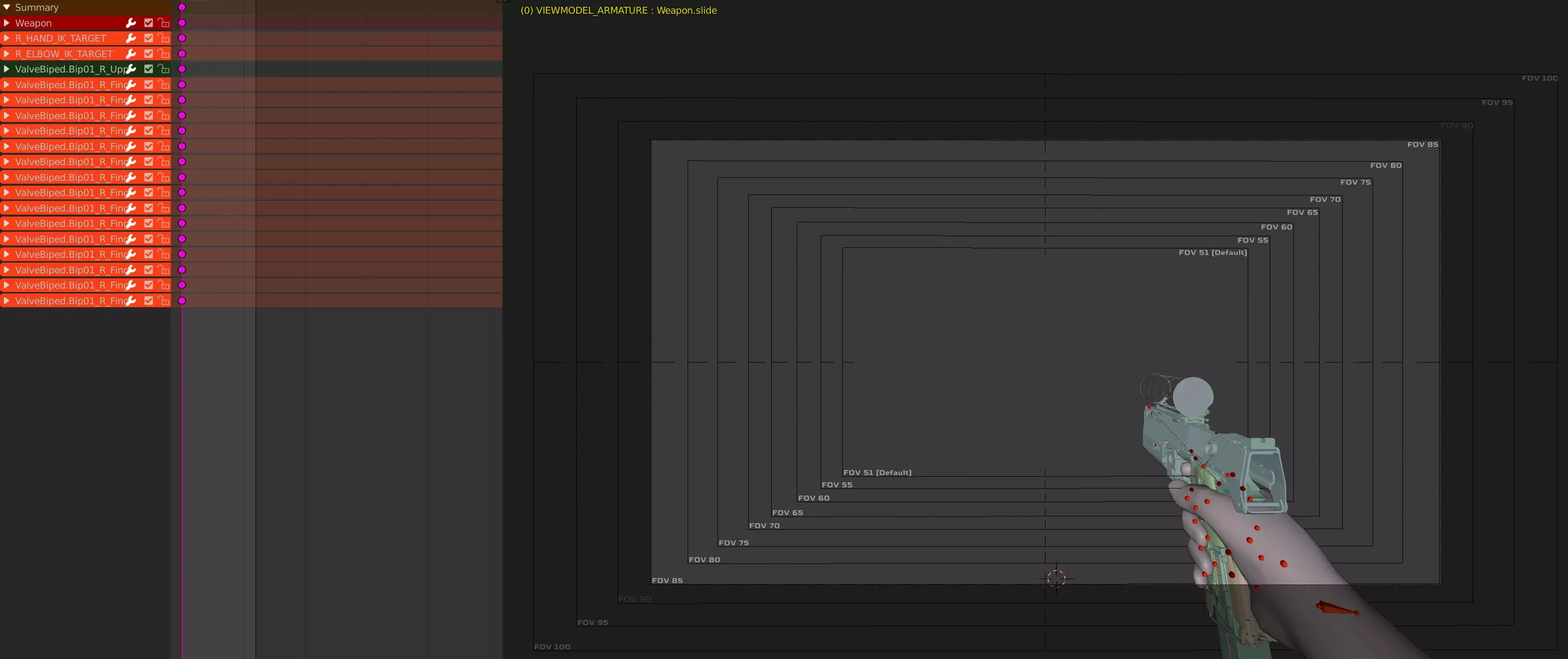Toggle the ValveBiped.Bip01_R_Upp channel checkbox

148,69
